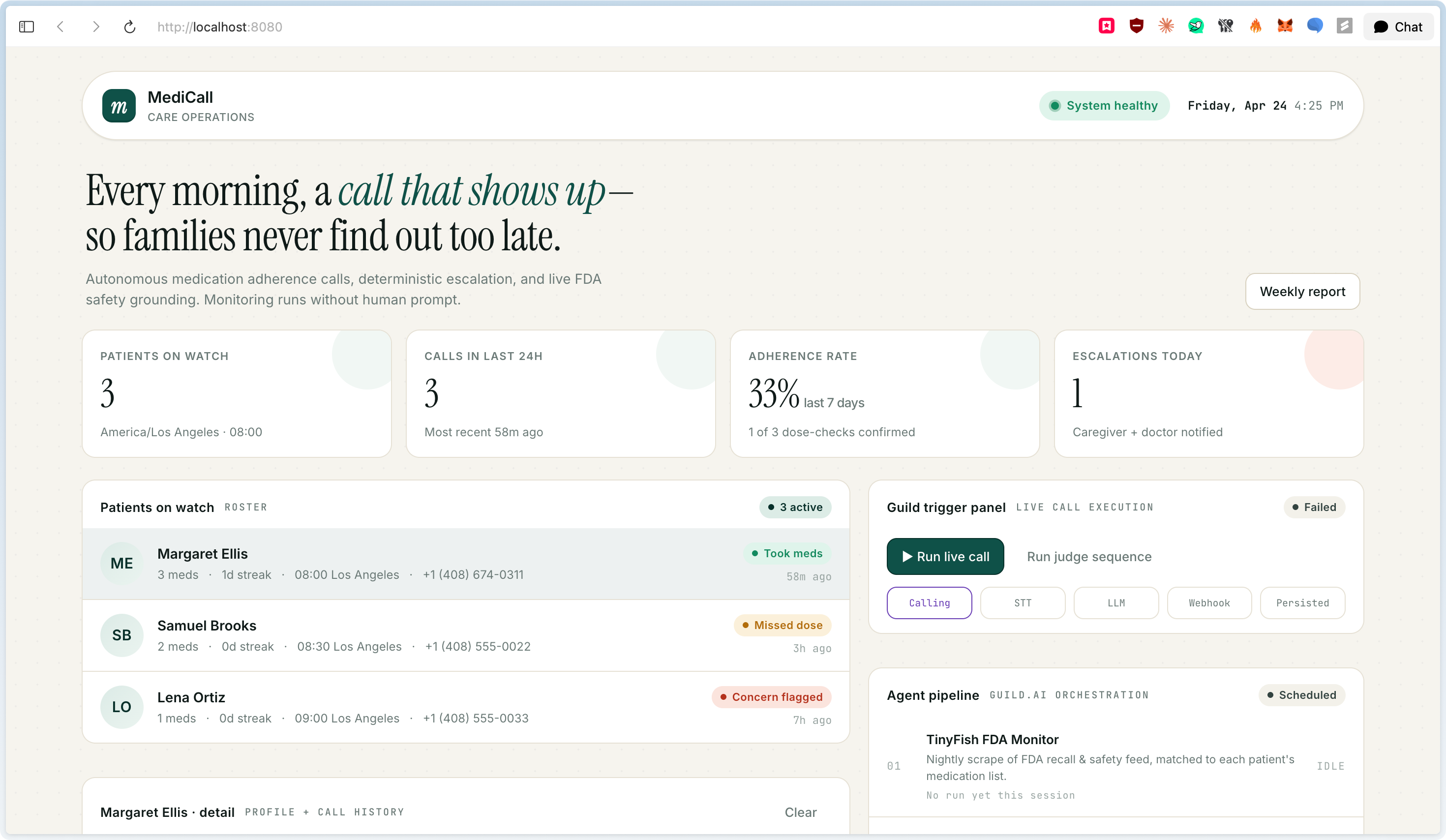Open the Weekly report
This screenshot has width=1446, height=840.
pyautogui.click(x=1302, y=292)
